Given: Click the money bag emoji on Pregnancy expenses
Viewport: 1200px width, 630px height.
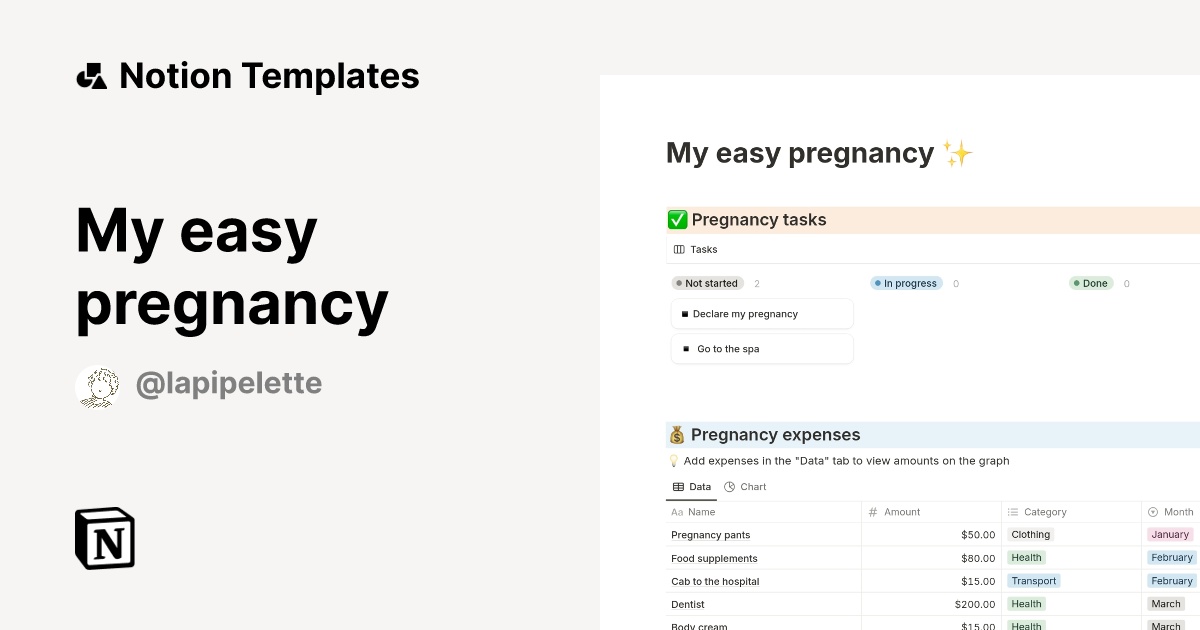Looking at the screenshot, I should pyautogui.click(x=676, y=435).
